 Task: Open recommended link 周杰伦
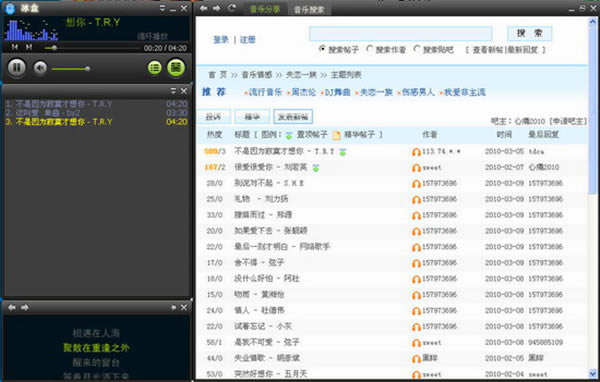[x=303, y=92]
